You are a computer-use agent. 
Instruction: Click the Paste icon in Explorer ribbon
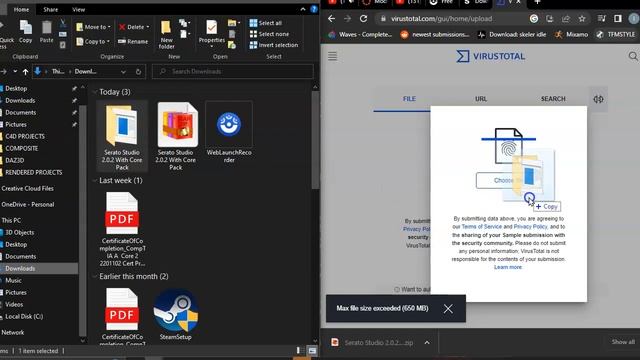(47, 32)
